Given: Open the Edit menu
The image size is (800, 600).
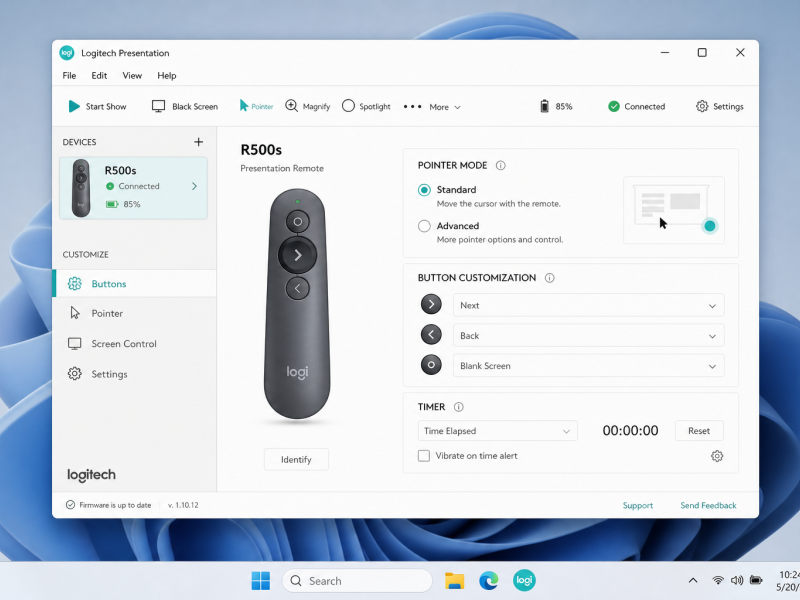Looking at the screenshot, I should (99, 76).
